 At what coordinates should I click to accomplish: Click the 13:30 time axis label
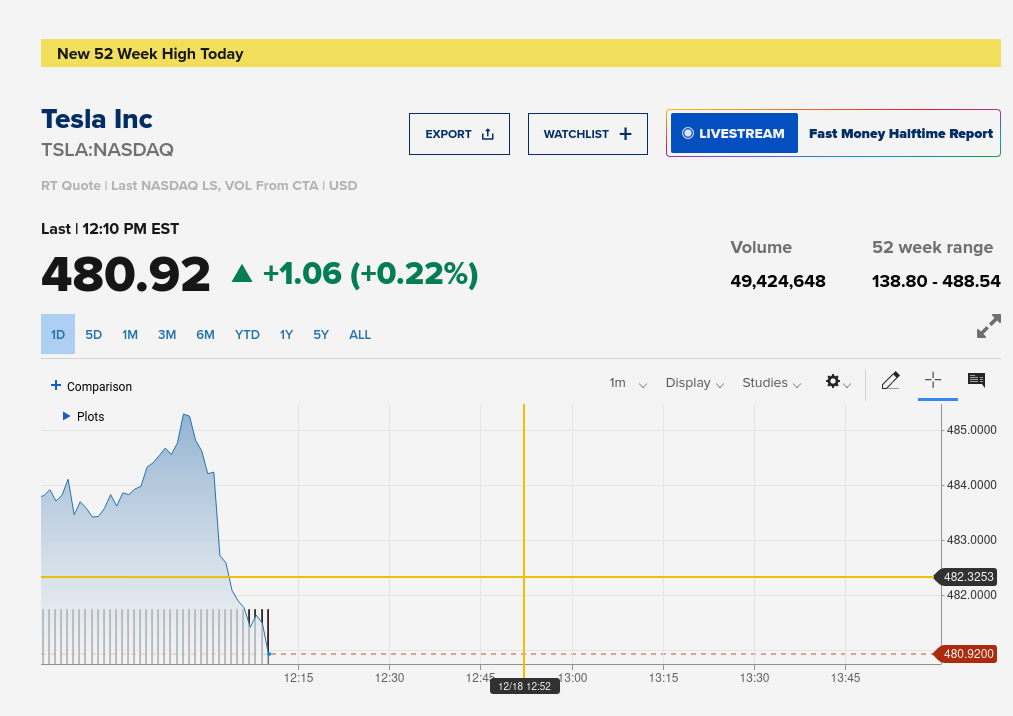[x=755, y=678]
